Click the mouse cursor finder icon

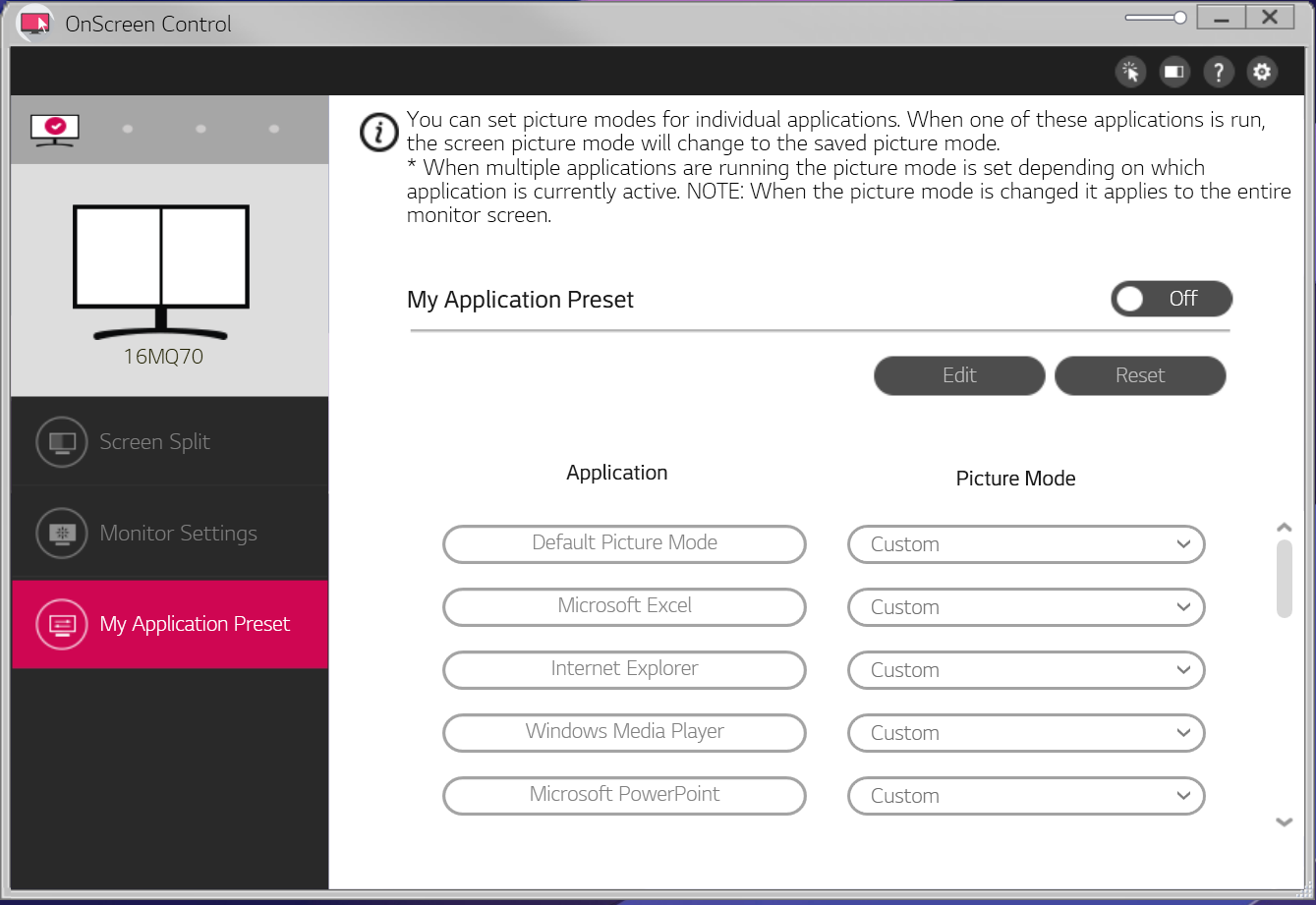(x=1130, y=72)
